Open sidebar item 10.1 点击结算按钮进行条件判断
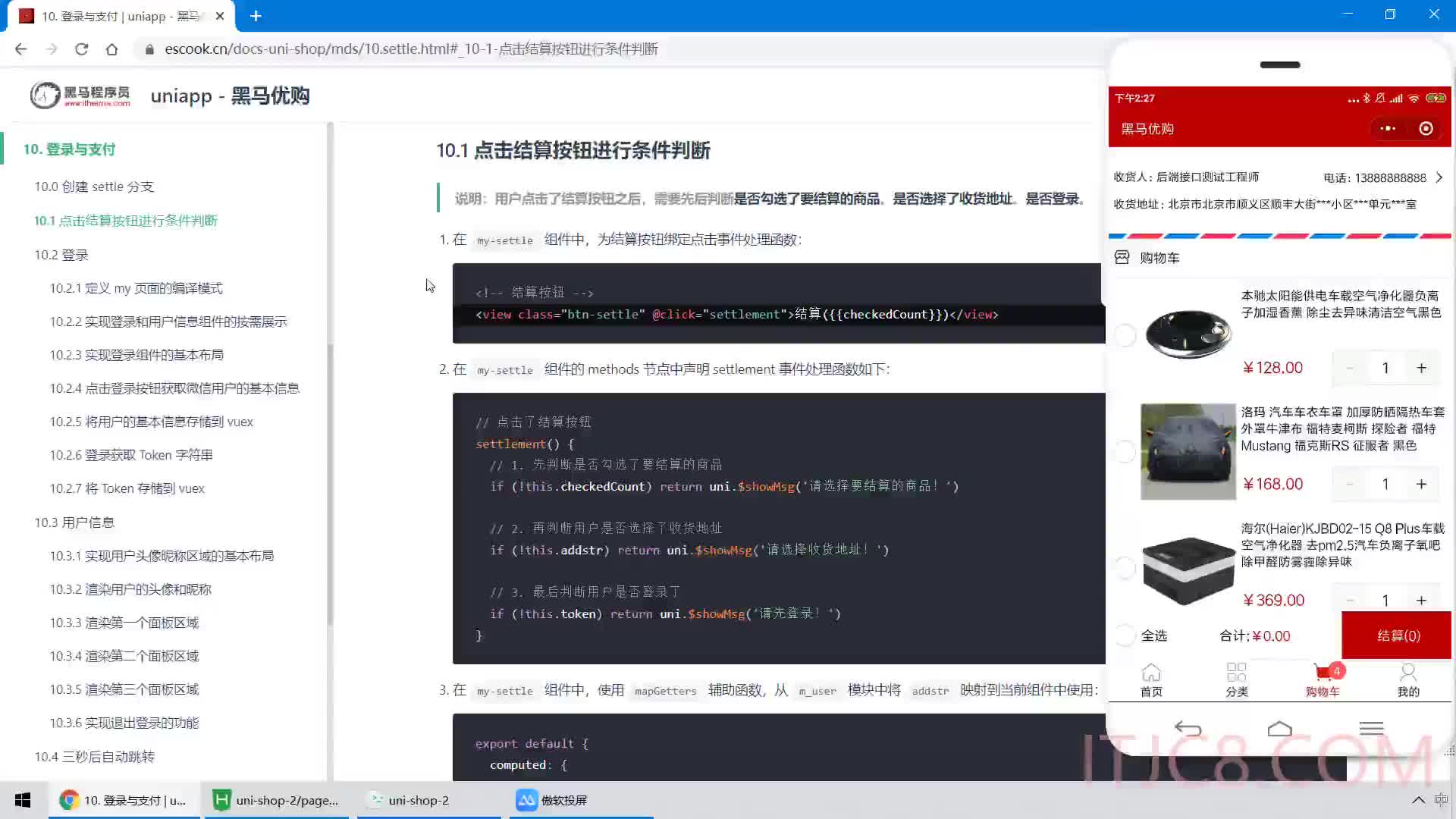The width and height of the screenshot is (1456, 819). point(126,221)
